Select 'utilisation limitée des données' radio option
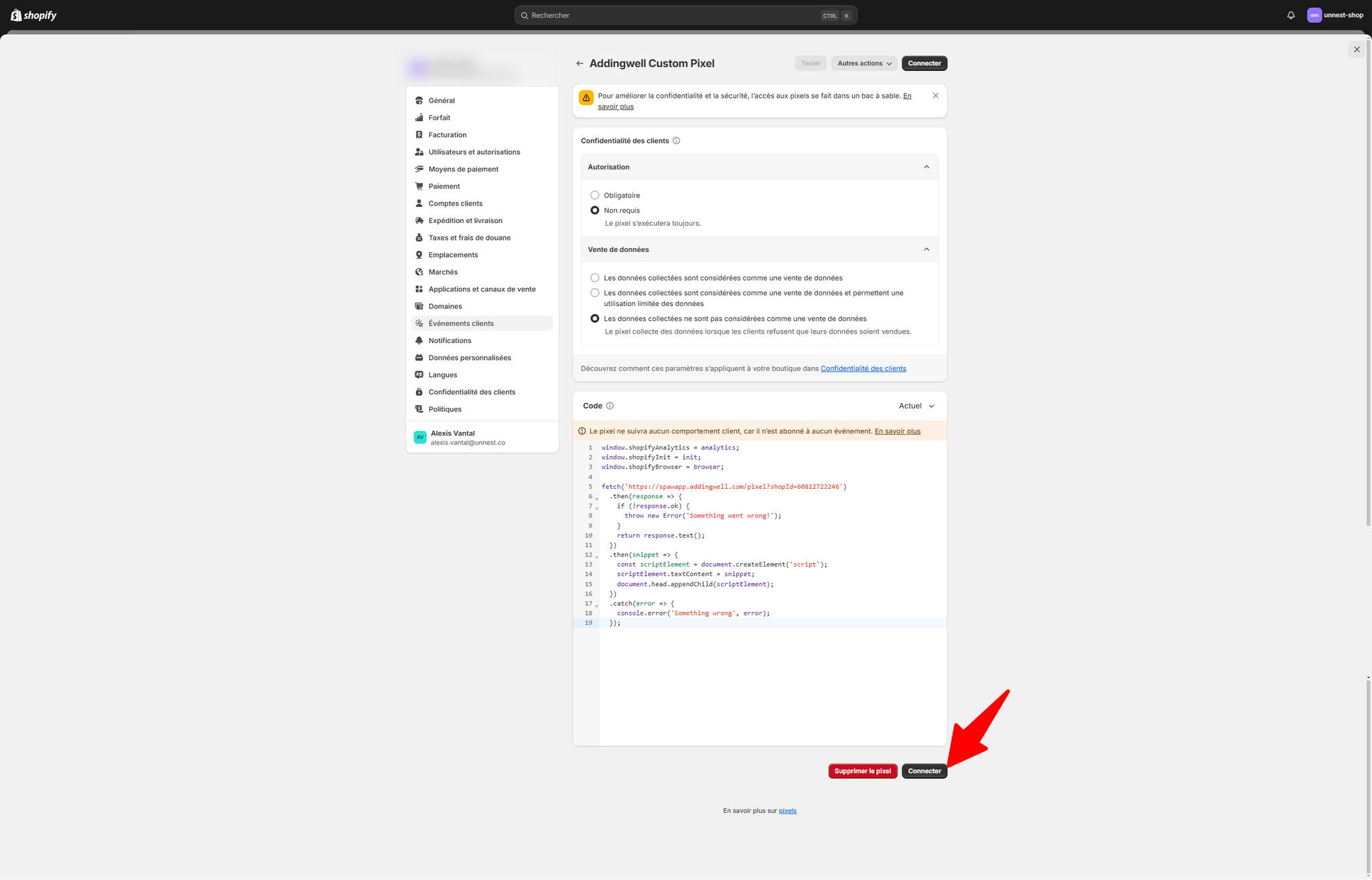The width and height of the screenshot is (1372, 880). (x=595, y=293)
